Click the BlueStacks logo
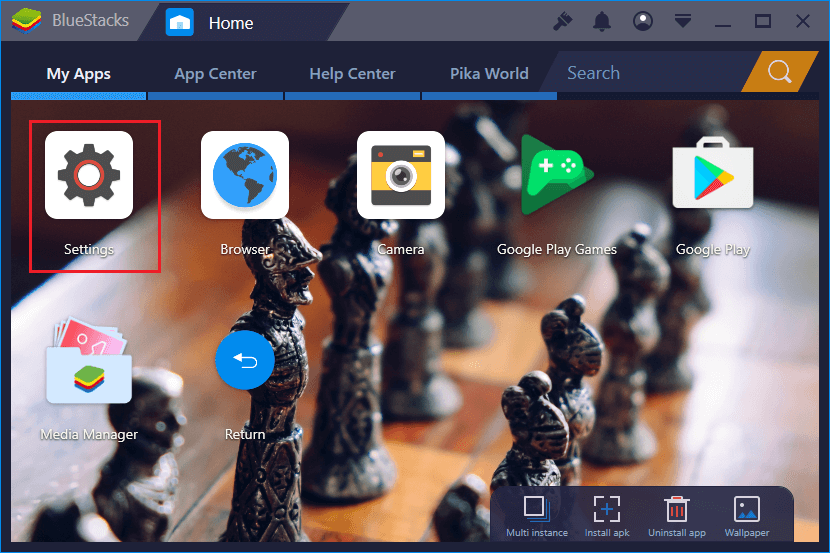Viewport: 830px width, 553px height. click(26, 21)
